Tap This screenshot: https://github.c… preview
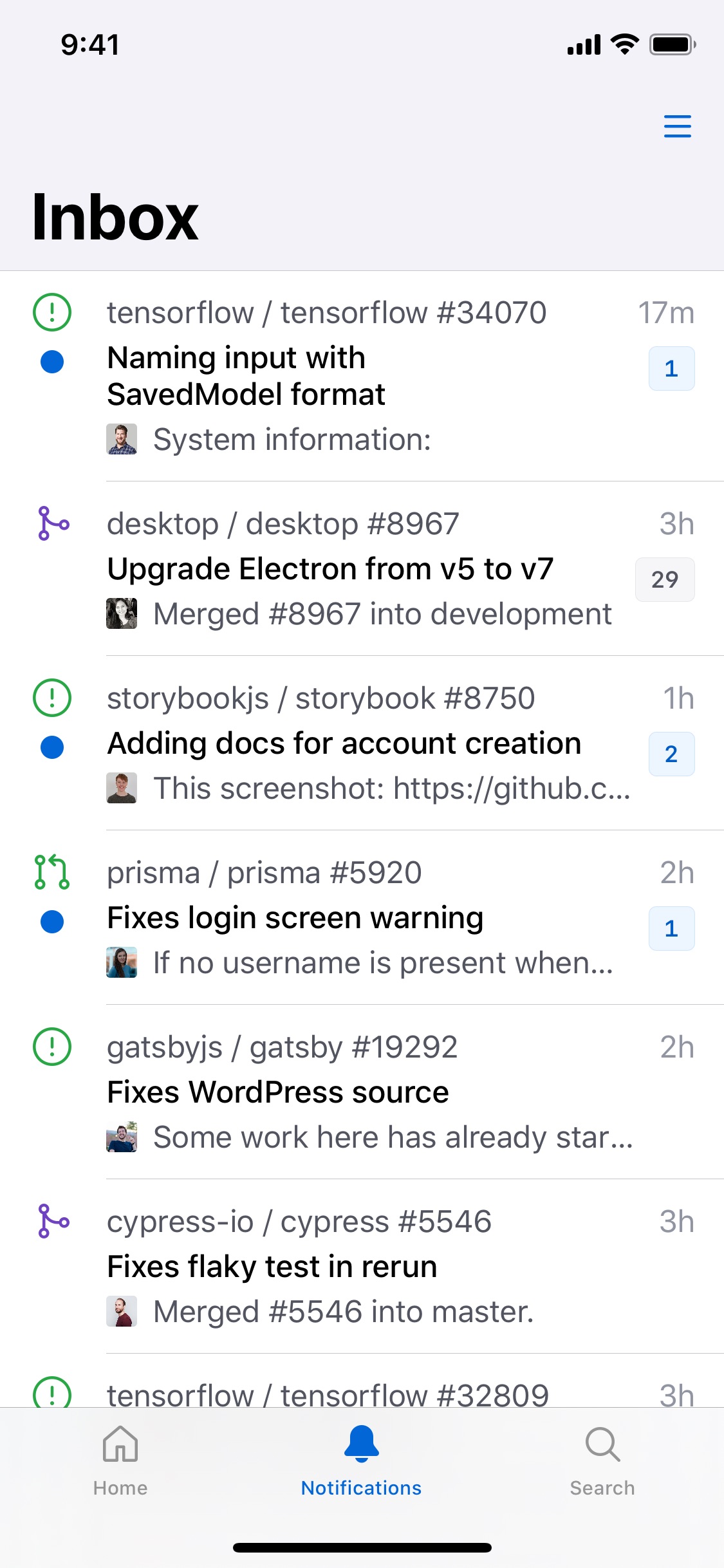This screenshot has height=1568, width=724. click(x=392, y=789)
